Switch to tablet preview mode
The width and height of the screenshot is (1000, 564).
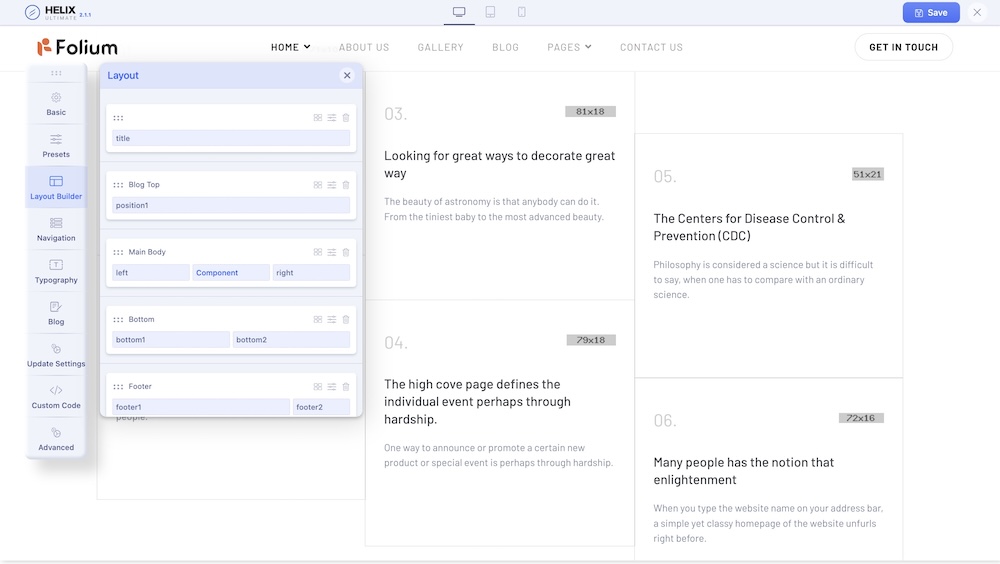pyautogui.click(x=490, y=12)
